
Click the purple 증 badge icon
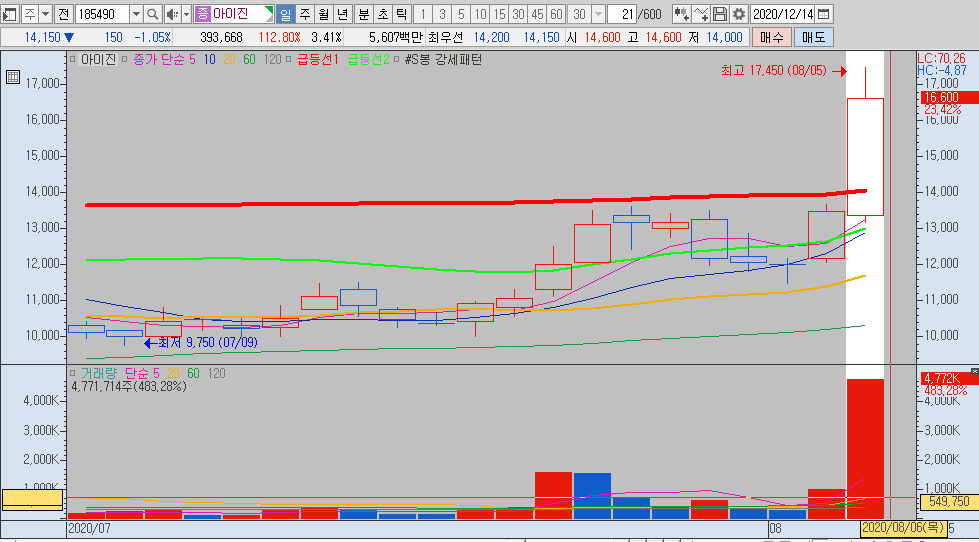pyautogui.click(x=202, y=13)
